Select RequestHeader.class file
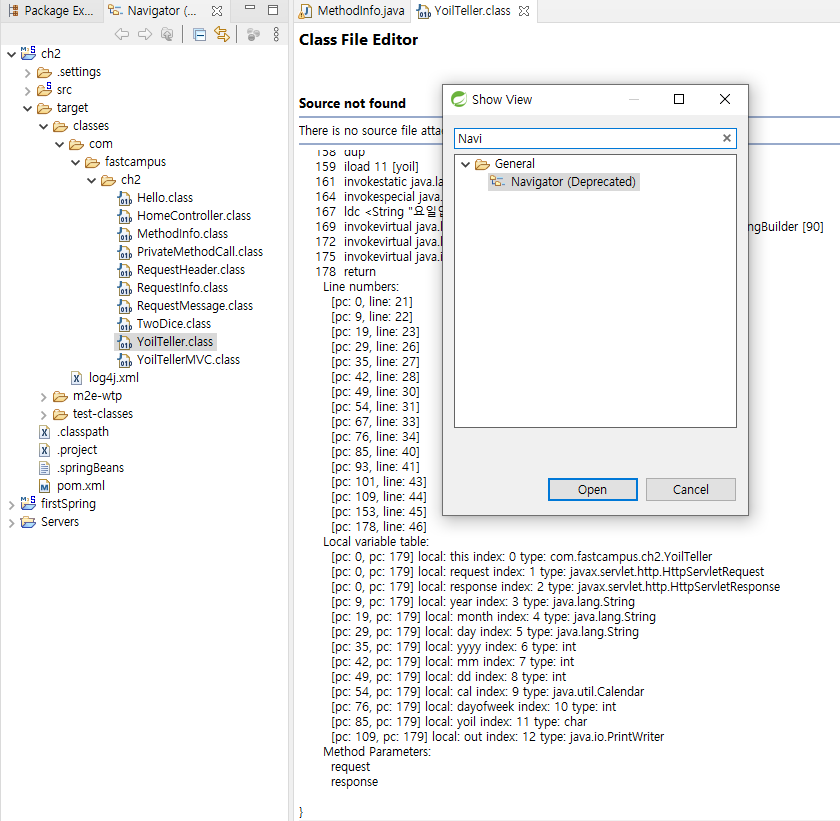 pyautogui.click(x=191, y=270)
